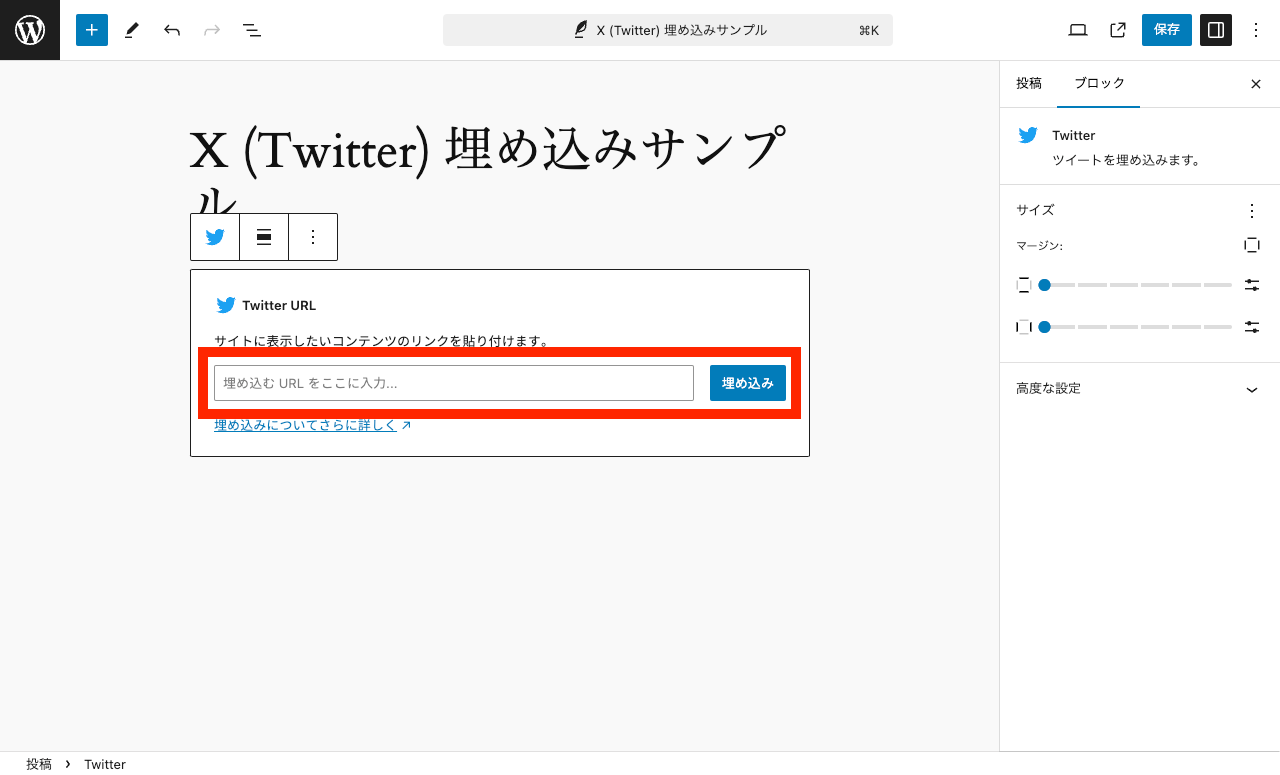Screen dimensions: 1280x775
Task: Click the 埋め込み button
Action: [x=748, y=383]
